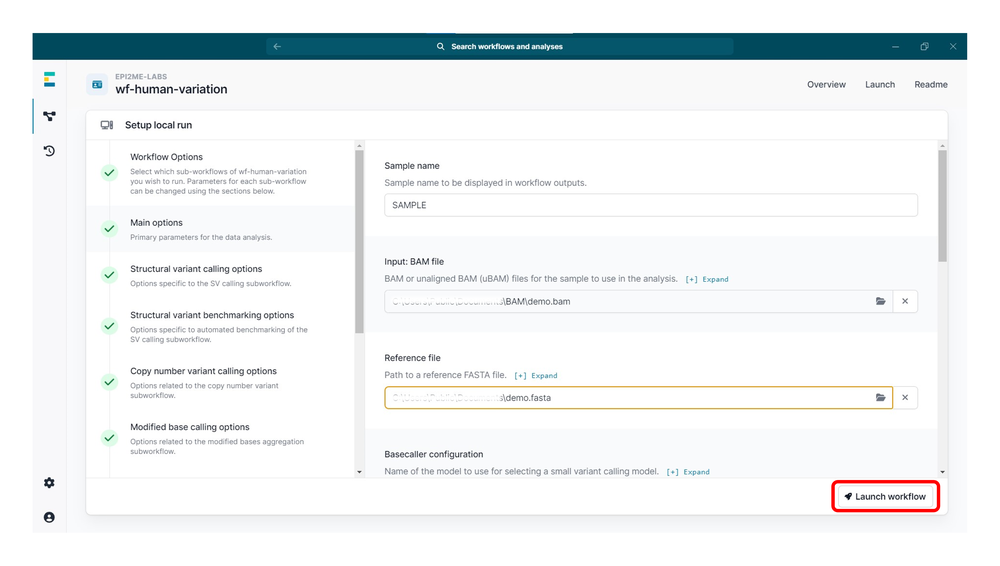Minimize the application window

point(895,47)
